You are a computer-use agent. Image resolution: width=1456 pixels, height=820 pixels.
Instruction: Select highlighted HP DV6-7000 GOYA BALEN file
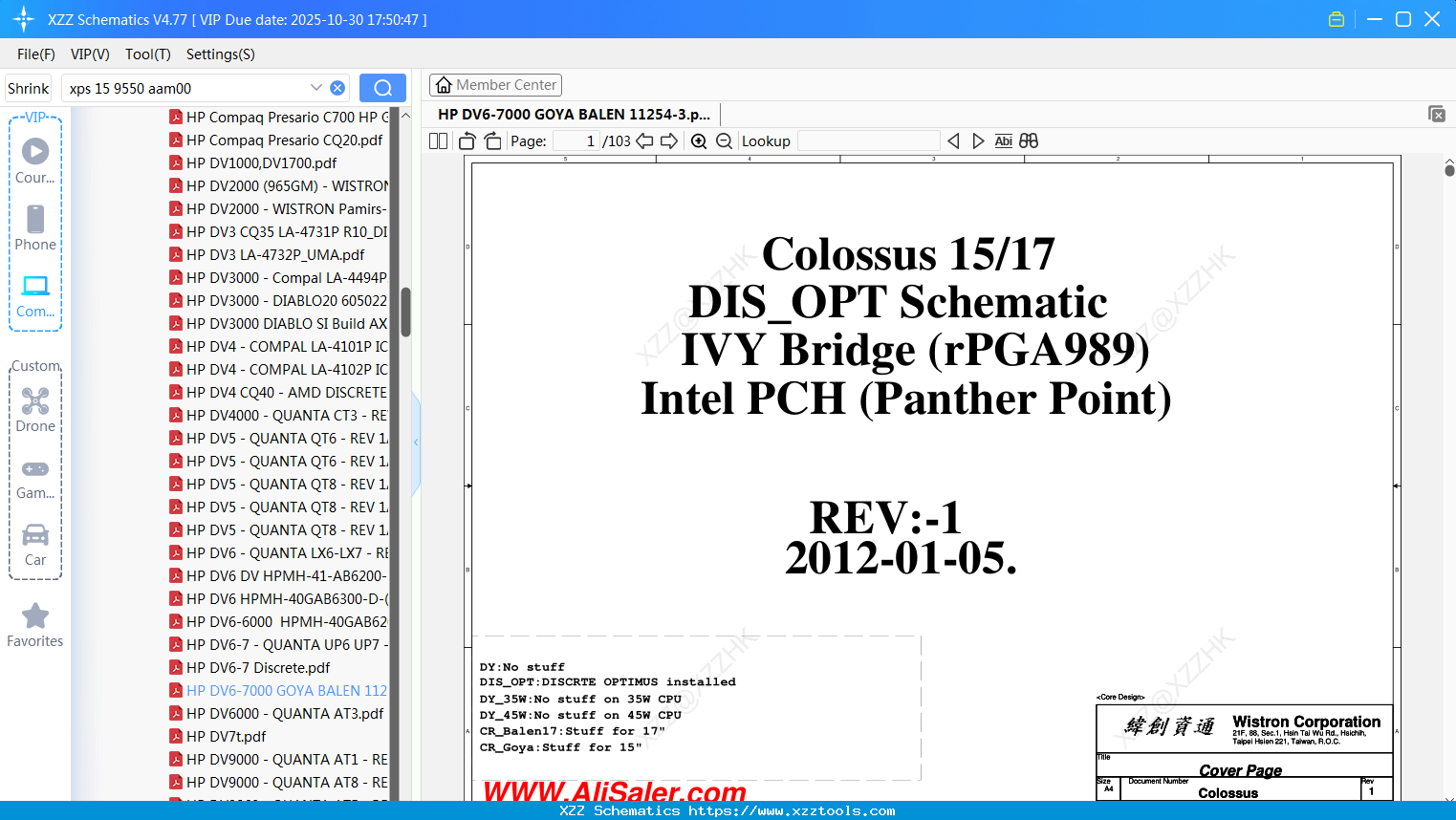279,690
